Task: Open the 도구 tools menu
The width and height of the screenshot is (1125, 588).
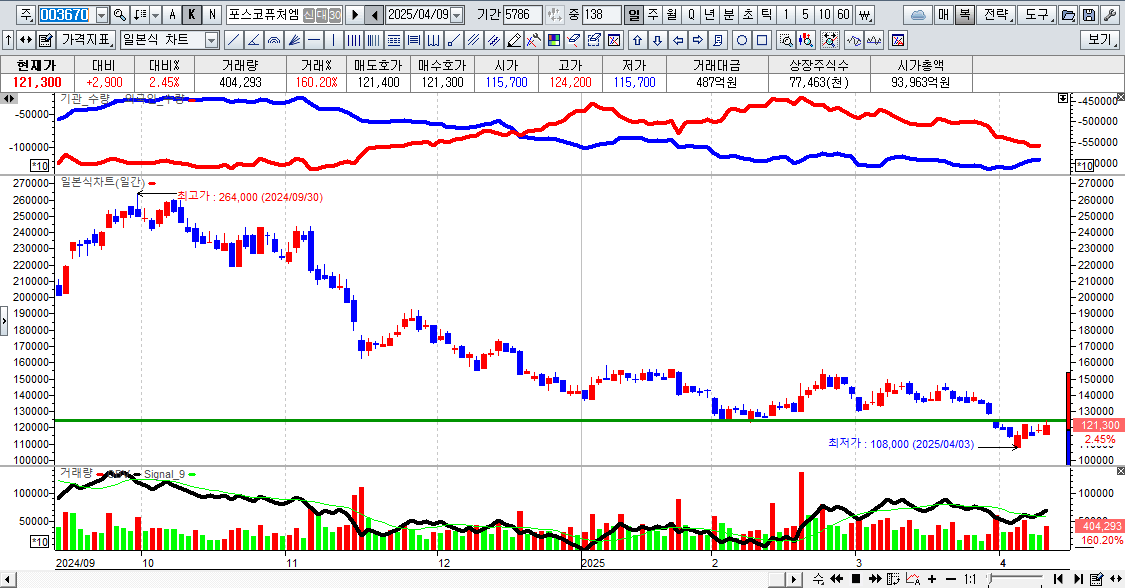Action: click(x=1037, y=14)
